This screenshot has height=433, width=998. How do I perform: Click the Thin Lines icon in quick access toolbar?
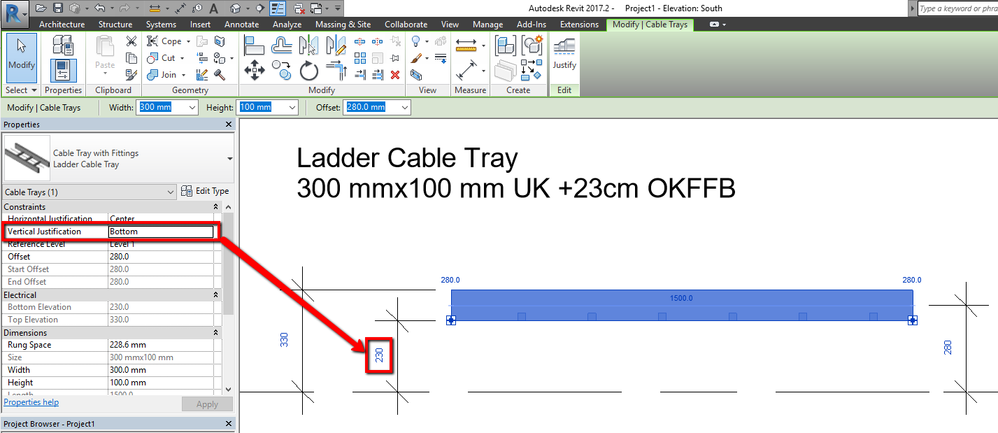point(278,8)
